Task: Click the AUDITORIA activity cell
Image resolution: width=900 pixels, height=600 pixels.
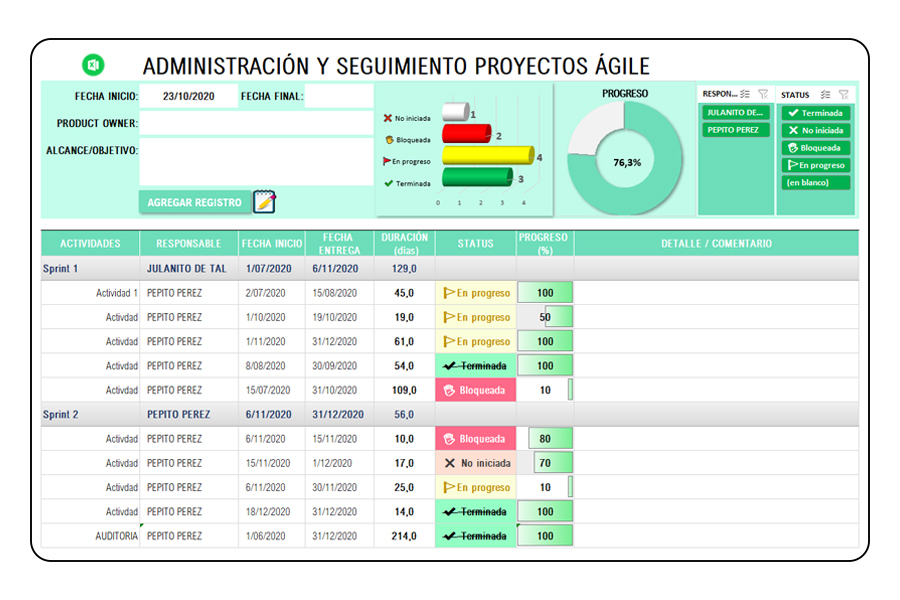Action: click(90, 536)
